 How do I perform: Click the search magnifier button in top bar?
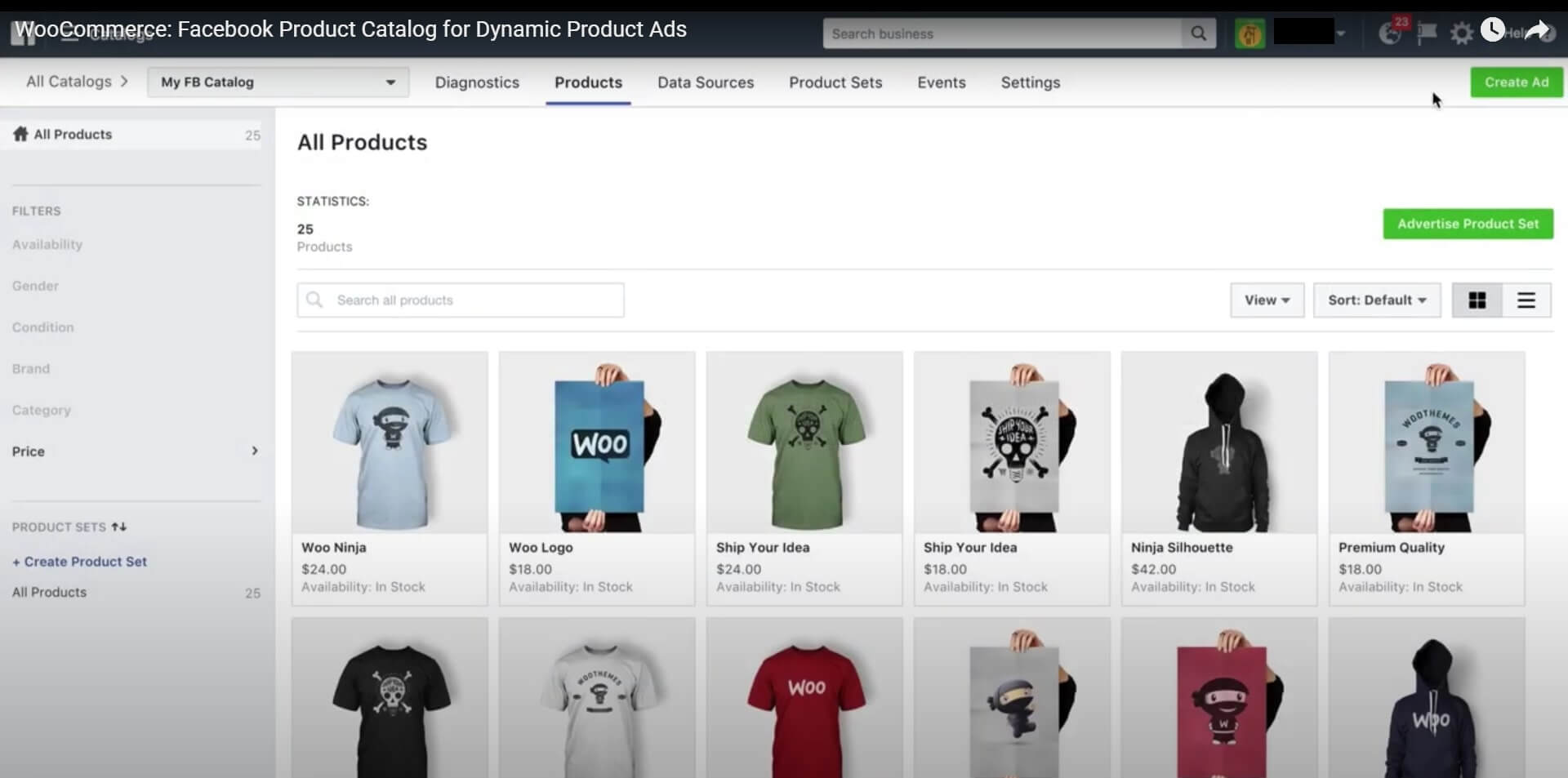tap(1198, 33)
